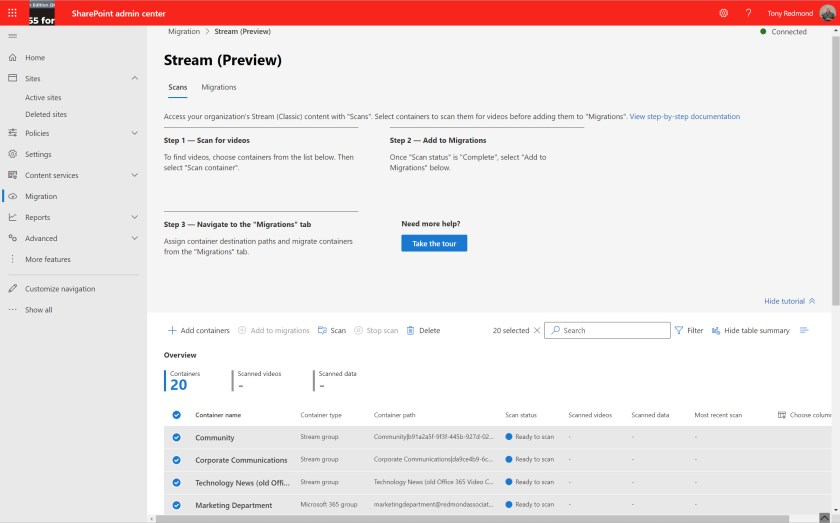Viewport: 840px width, 523px height.
Task: Click the Add to migrations button
Action: (x=274, y=330)
